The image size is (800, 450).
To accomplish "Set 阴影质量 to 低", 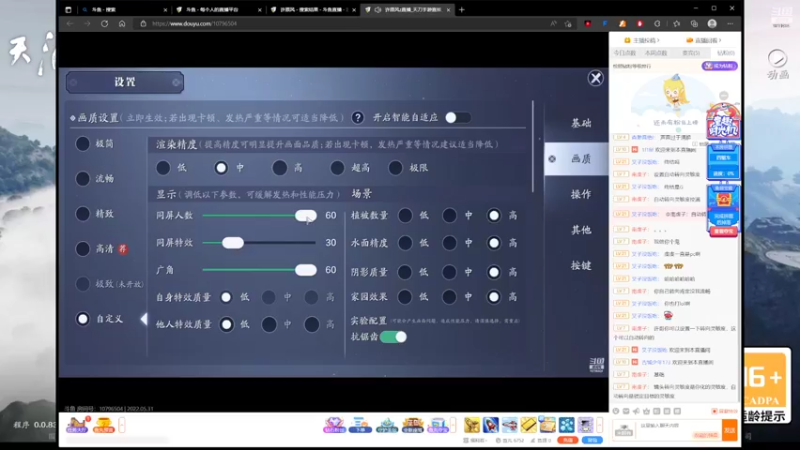I will [x=405, y=272].
